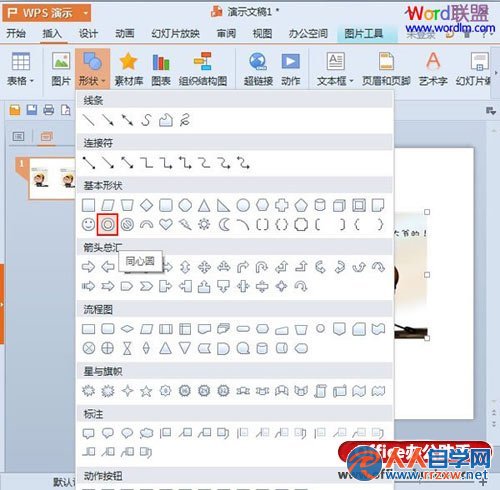
Task: Insert a Chart (图表)
Action: tap(161, 69)
